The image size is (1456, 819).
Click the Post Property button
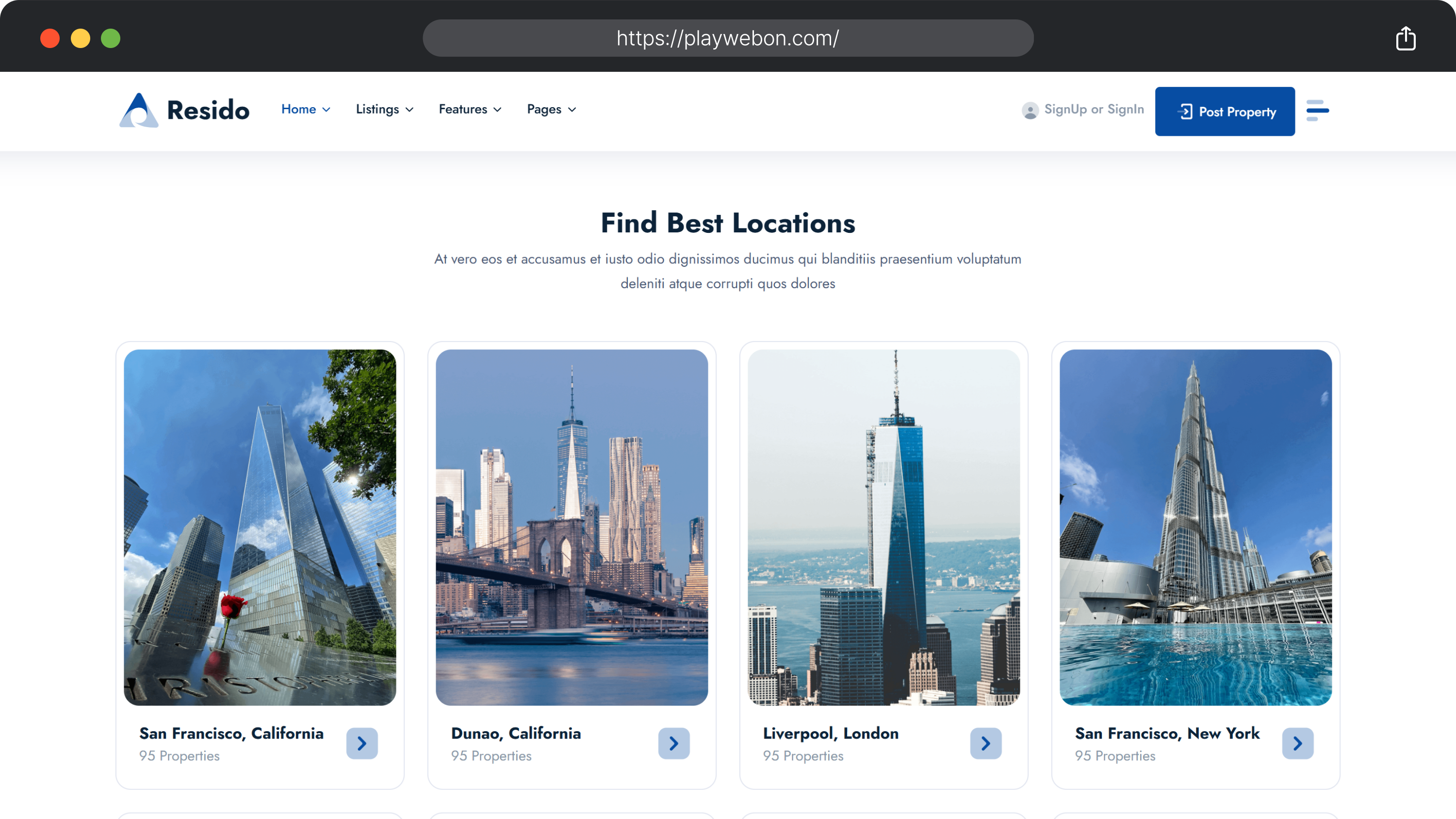coord(1224,111)
